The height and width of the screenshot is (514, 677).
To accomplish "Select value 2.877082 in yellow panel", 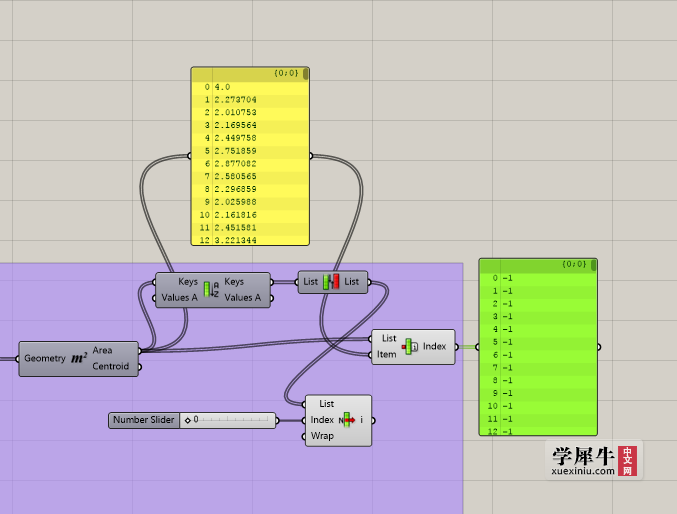I will (235, 164).
